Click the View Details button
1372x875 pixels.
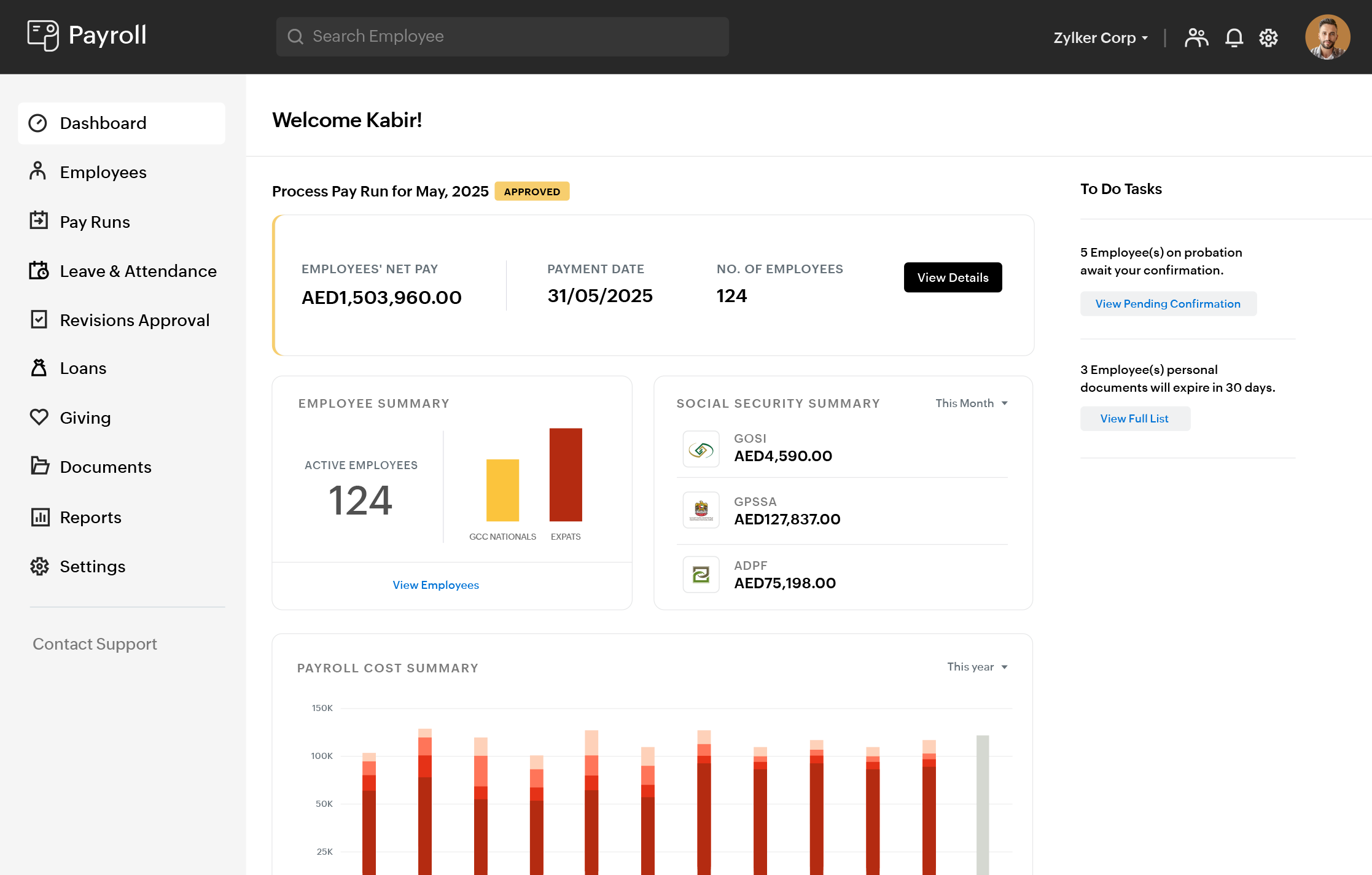[x=953, y=278]
